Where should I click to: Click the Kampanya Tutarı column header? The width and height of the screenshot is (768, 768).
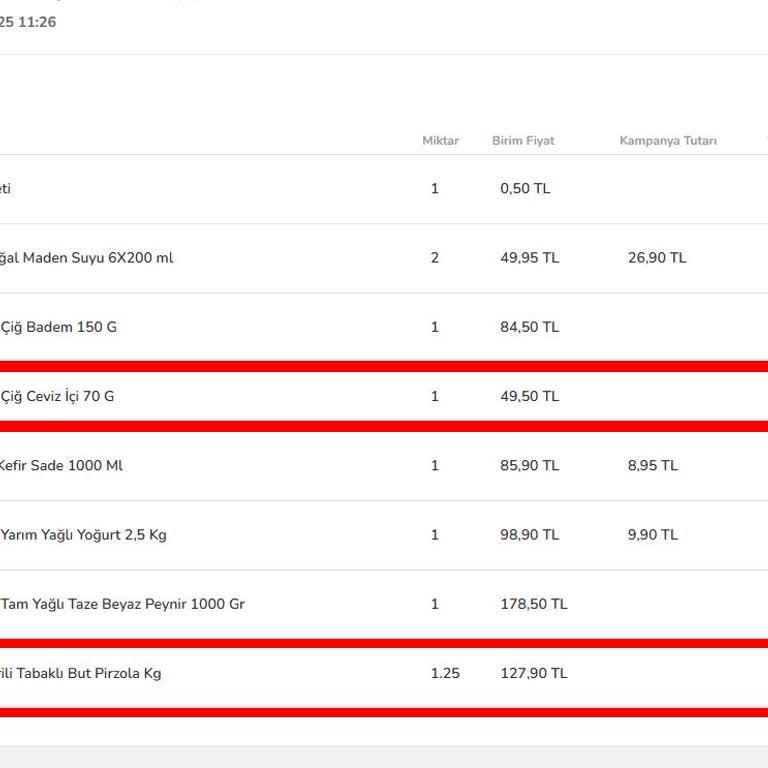(x=668, y=141)
